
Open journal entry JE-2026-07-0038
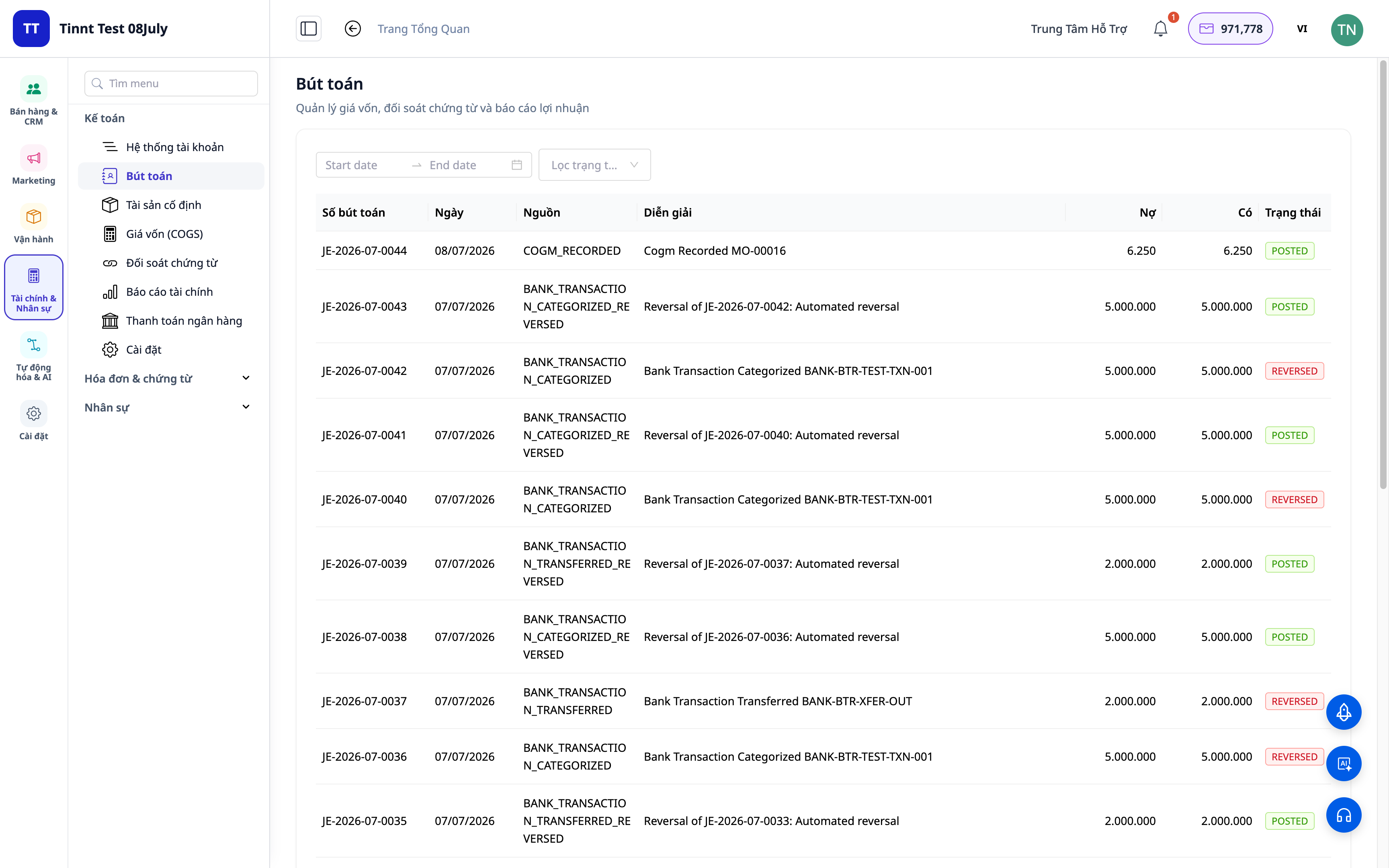[x=364, y=637]
